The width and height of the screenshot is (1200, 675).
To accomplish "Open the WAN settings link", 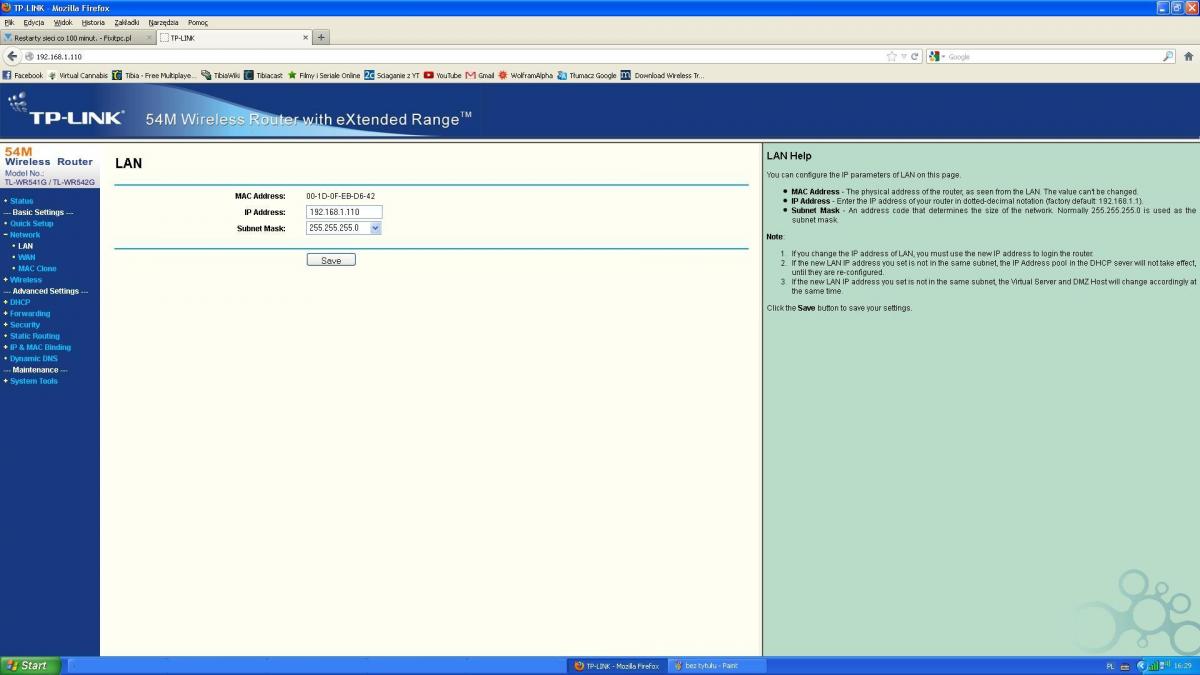I will [26, 257].
